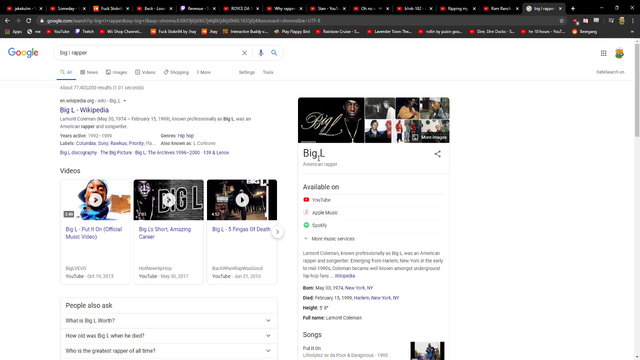Play the 5 Fingas Of Death video
The width and height of the screenshot is (640, 360).
click(x=242, y=200)
